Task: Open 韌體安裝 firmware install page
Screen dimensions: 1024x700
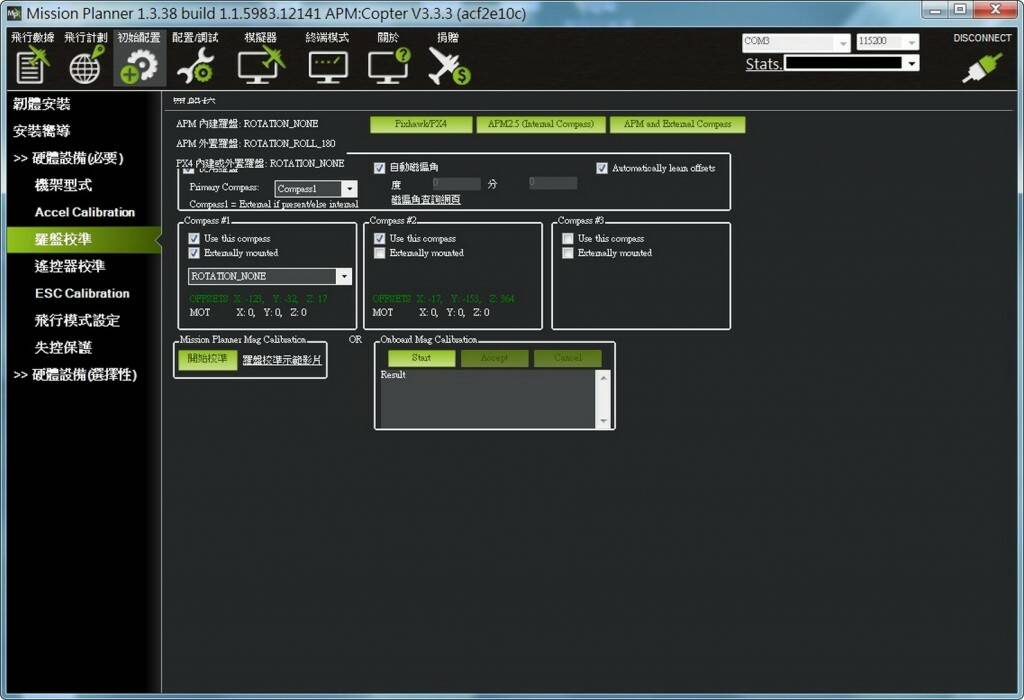Action: pos(41,104)
